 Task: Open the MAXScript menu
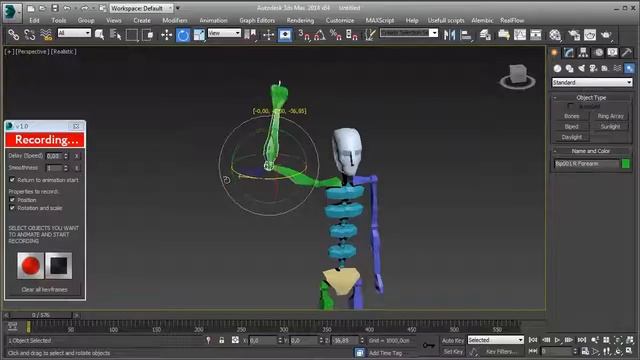click(380, 20)
